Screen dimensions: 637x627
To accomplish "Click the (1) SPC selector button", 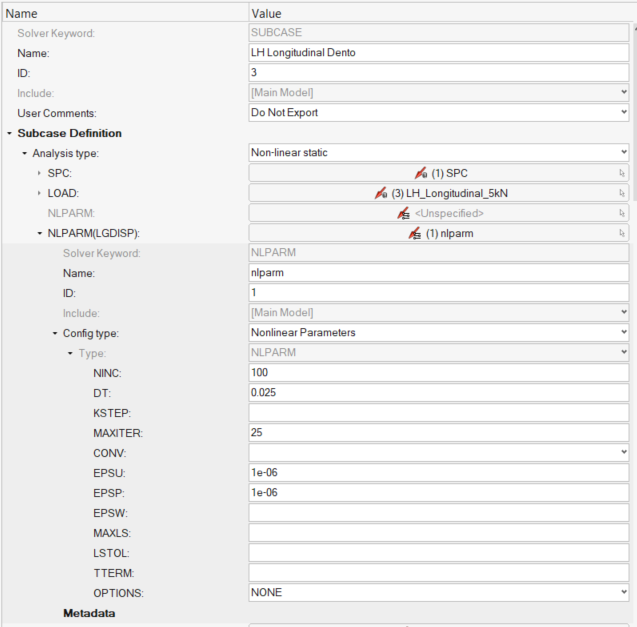I will pos(439,173).
